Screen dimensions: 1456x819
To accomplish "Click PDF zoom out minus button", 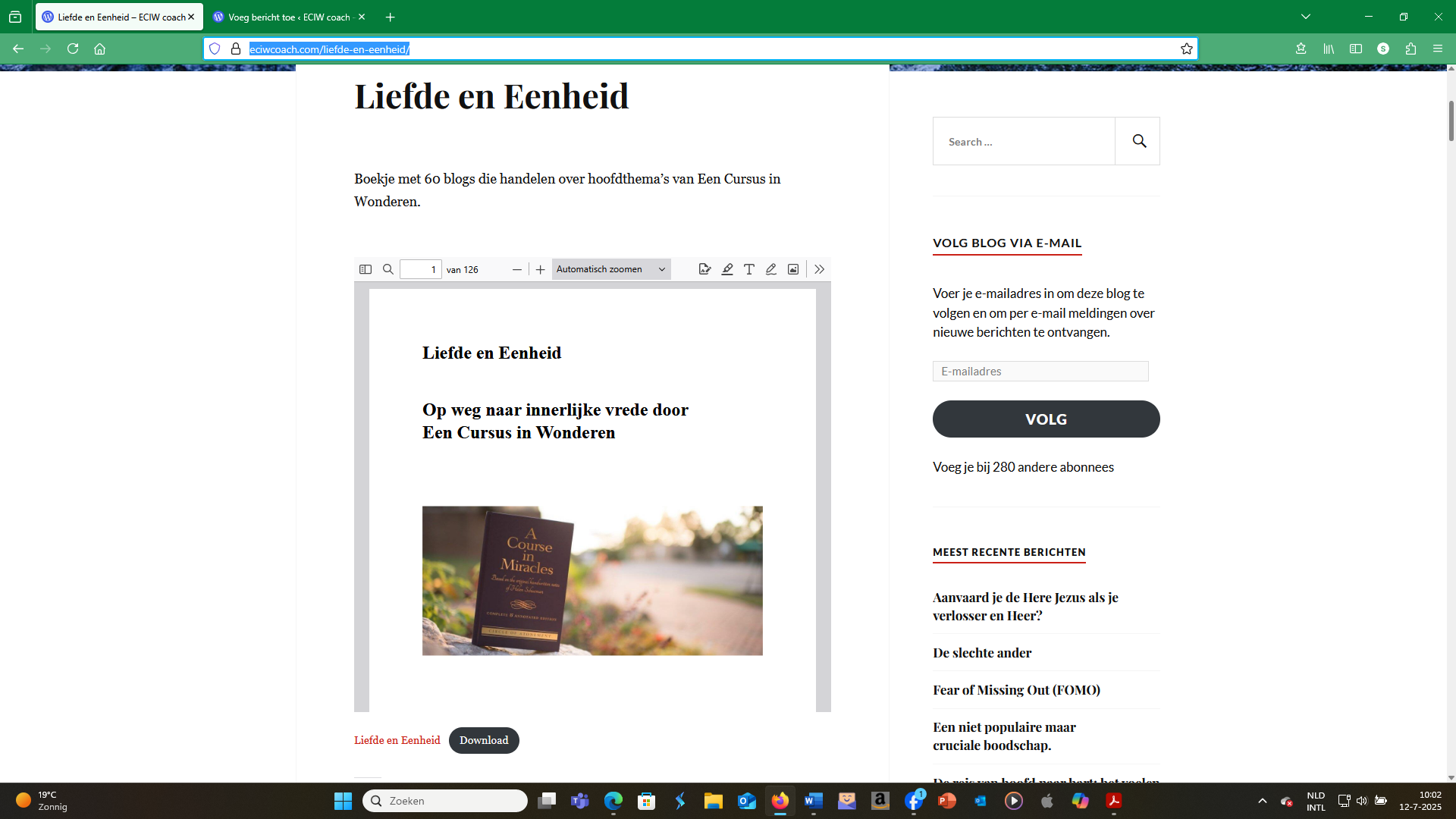I will 517,269.
